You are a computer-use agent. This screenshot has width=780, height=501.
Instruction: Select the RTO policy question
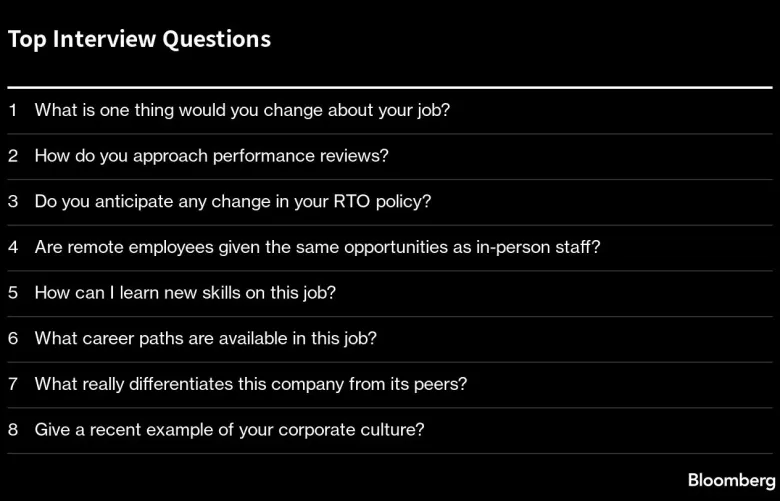pyautogui.click(x=233, y=201)
